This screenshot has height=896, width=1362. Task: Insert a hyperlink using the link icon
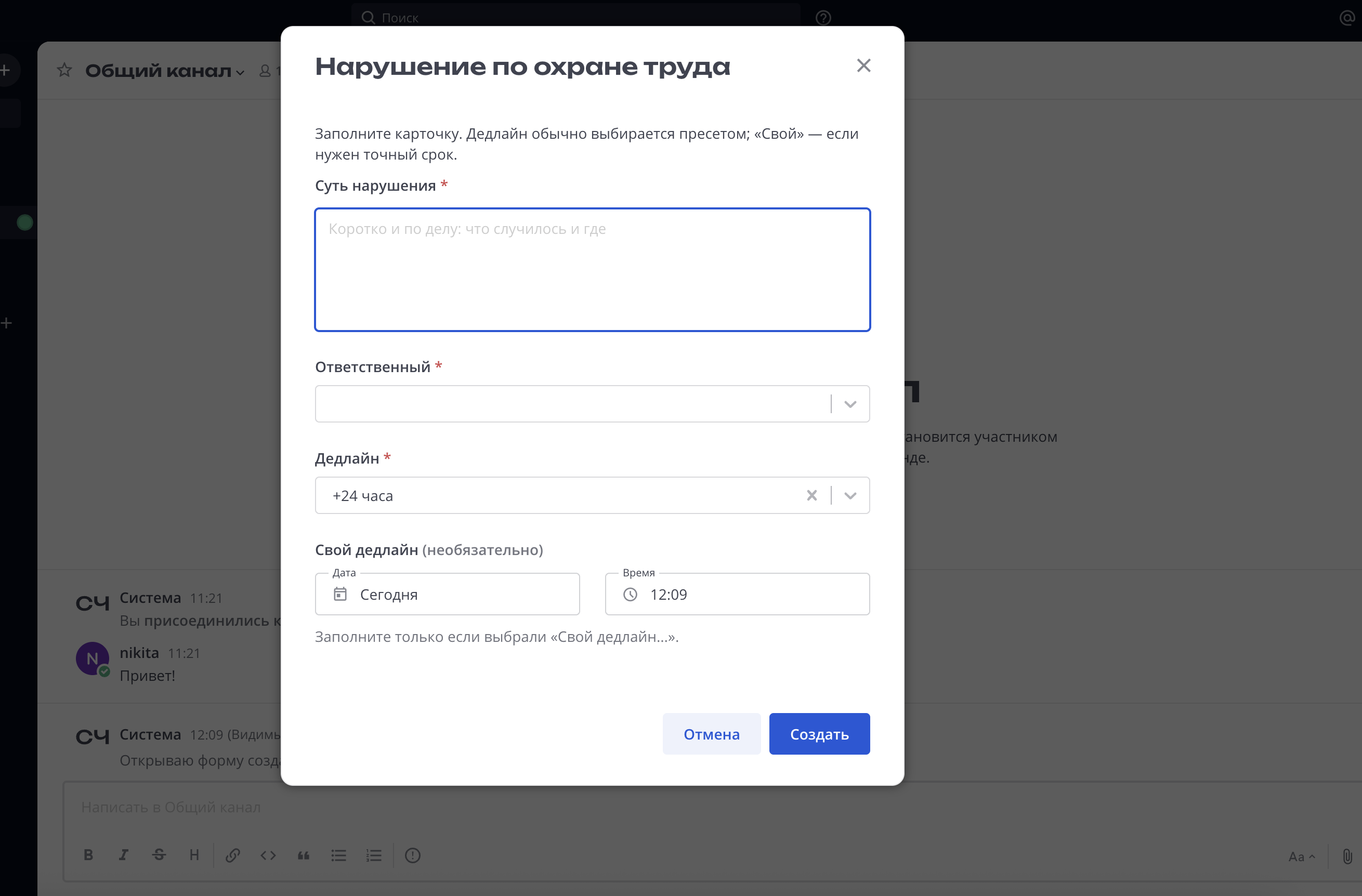tap(233, 855)
